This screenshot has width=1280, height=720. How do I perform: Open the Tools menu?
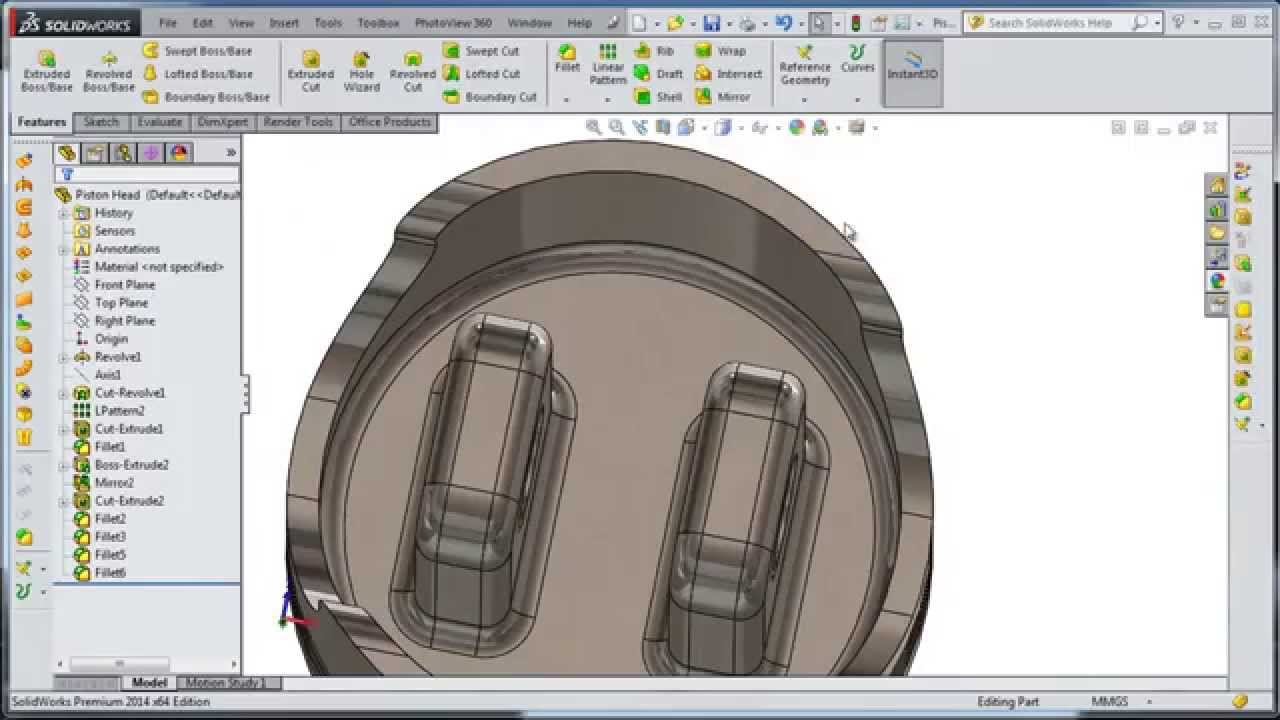(x=328, y=23)
